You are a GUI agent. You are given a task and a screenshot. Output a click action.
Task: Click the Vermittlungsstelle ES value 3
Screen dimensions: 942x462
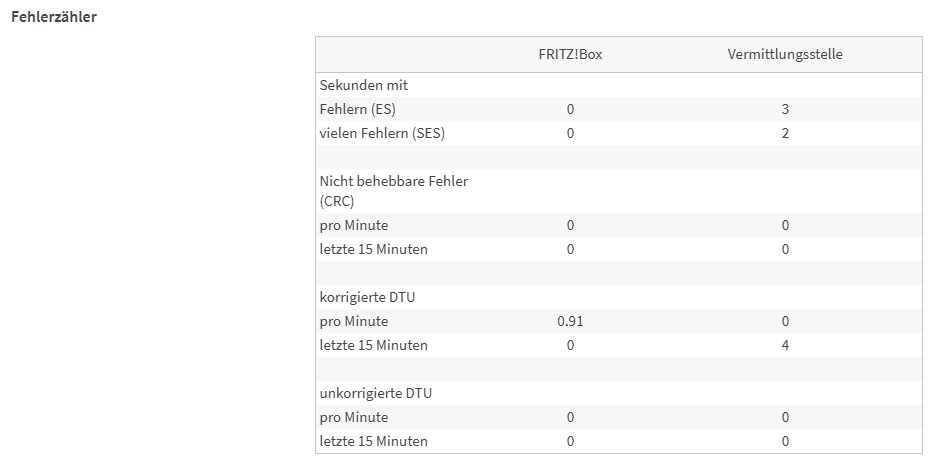[785, 109]
